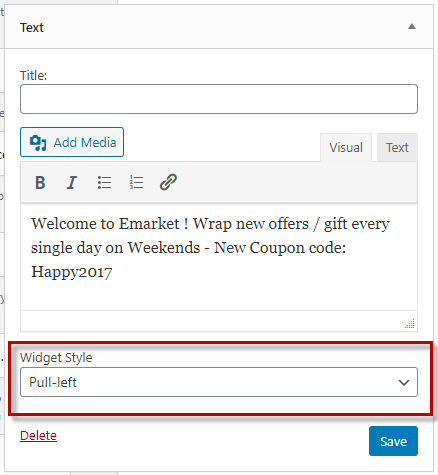Apply italic formatting with the I icon

(x=72, y=182)
